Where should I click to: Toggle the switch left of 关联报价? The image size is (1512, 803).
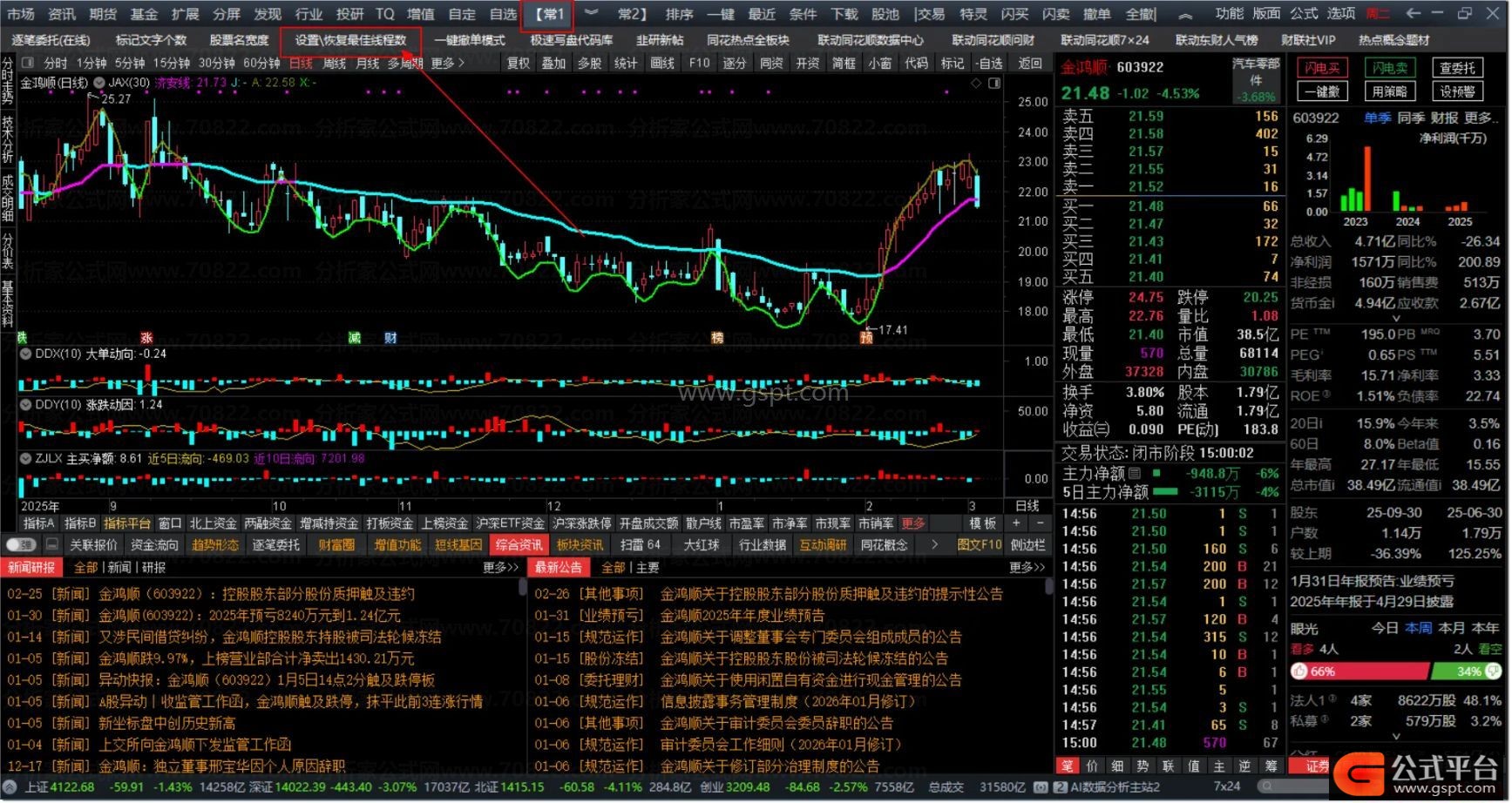pos(21,545)
